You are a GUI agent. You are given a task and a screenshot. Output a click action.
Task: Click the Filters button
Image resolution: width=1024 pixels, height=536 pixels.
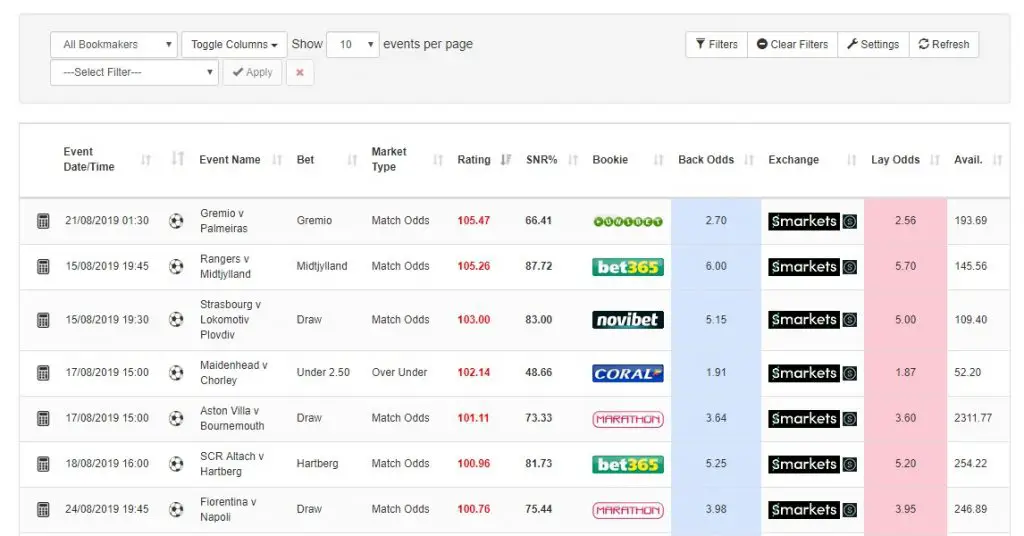716,44
